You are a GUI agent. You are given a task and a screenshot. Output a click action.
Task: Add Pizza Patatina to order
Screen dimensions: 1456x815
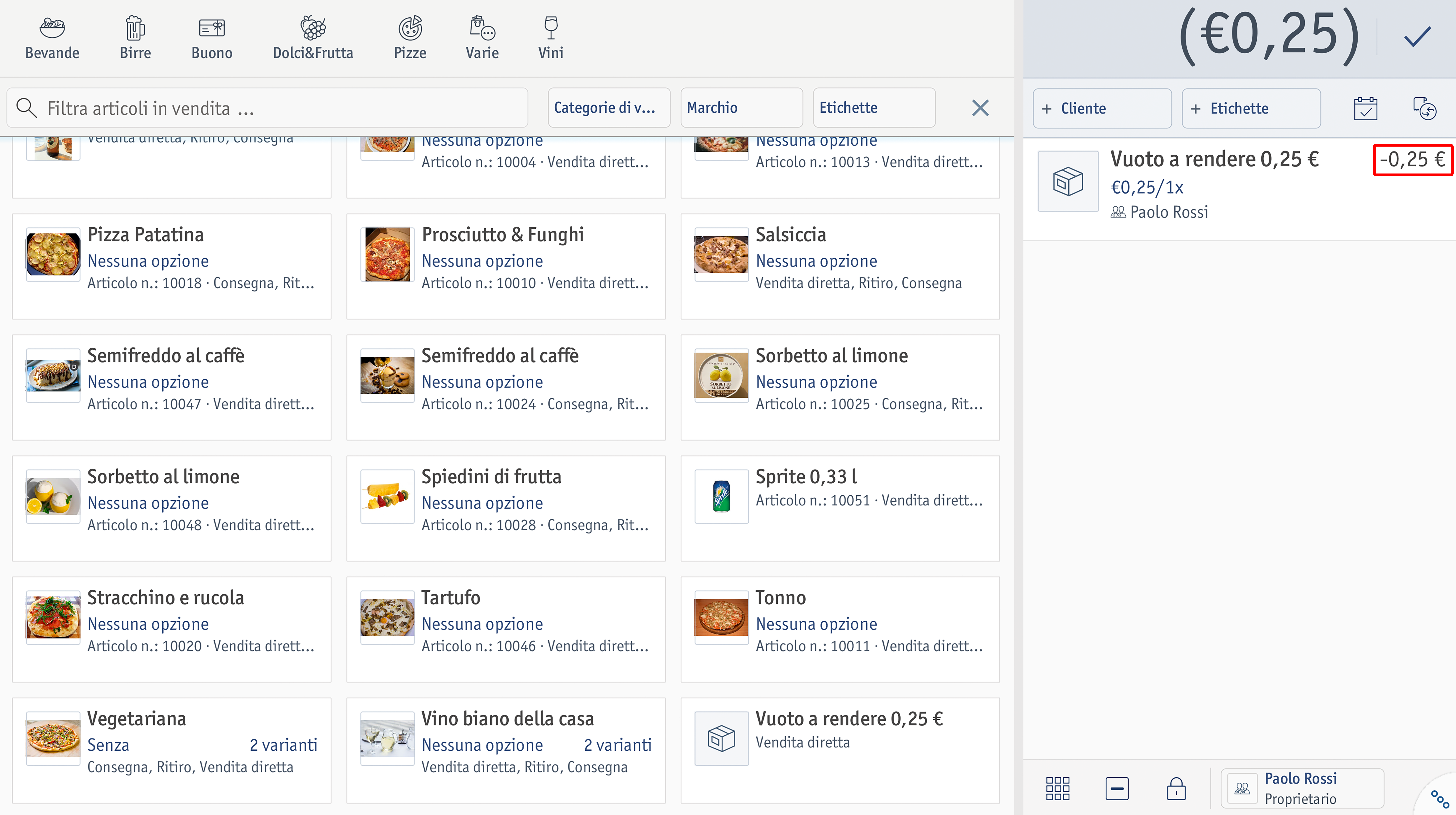tap(172, 266)
